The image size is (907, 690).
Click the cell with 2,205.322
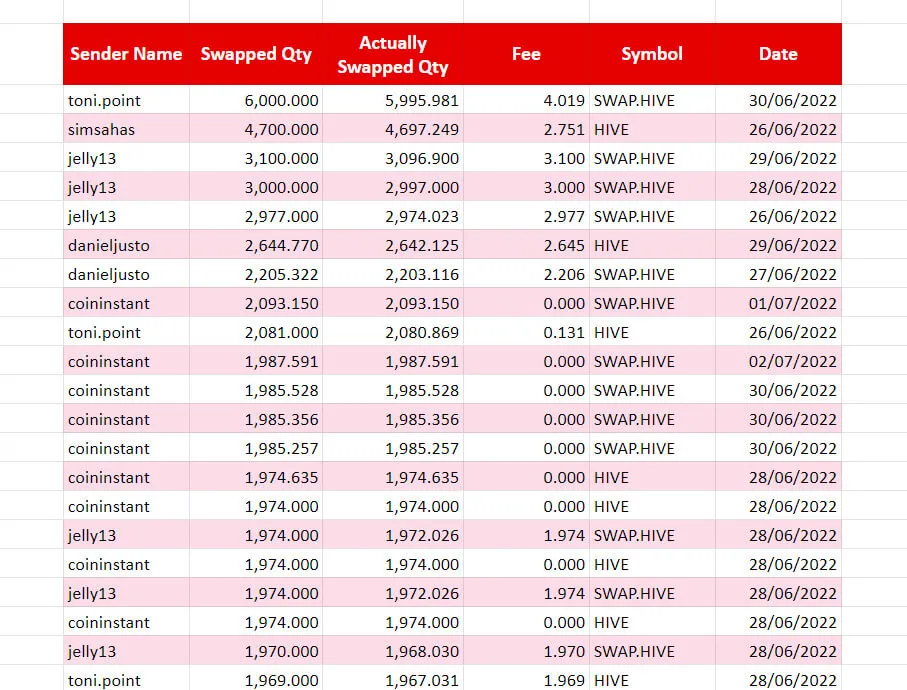[256, 274]
